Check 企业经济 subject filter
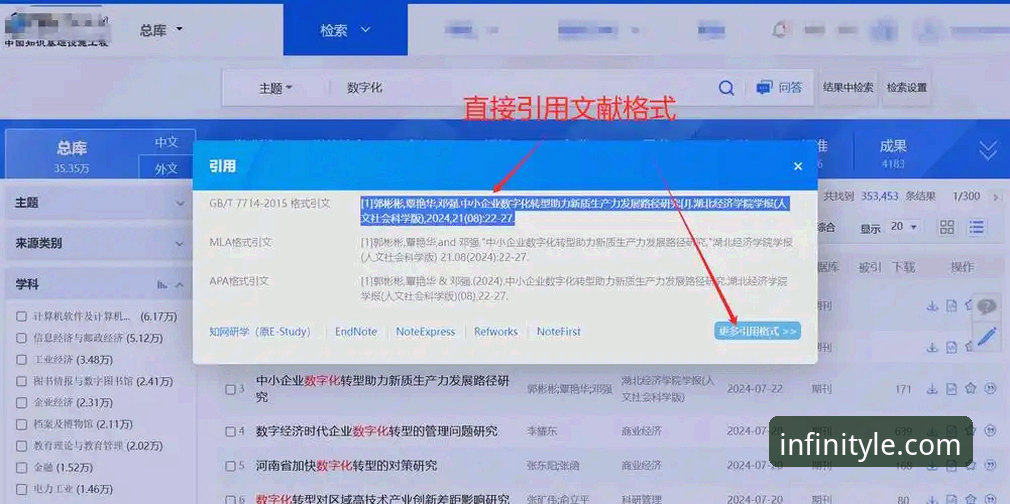 [22, 402]
